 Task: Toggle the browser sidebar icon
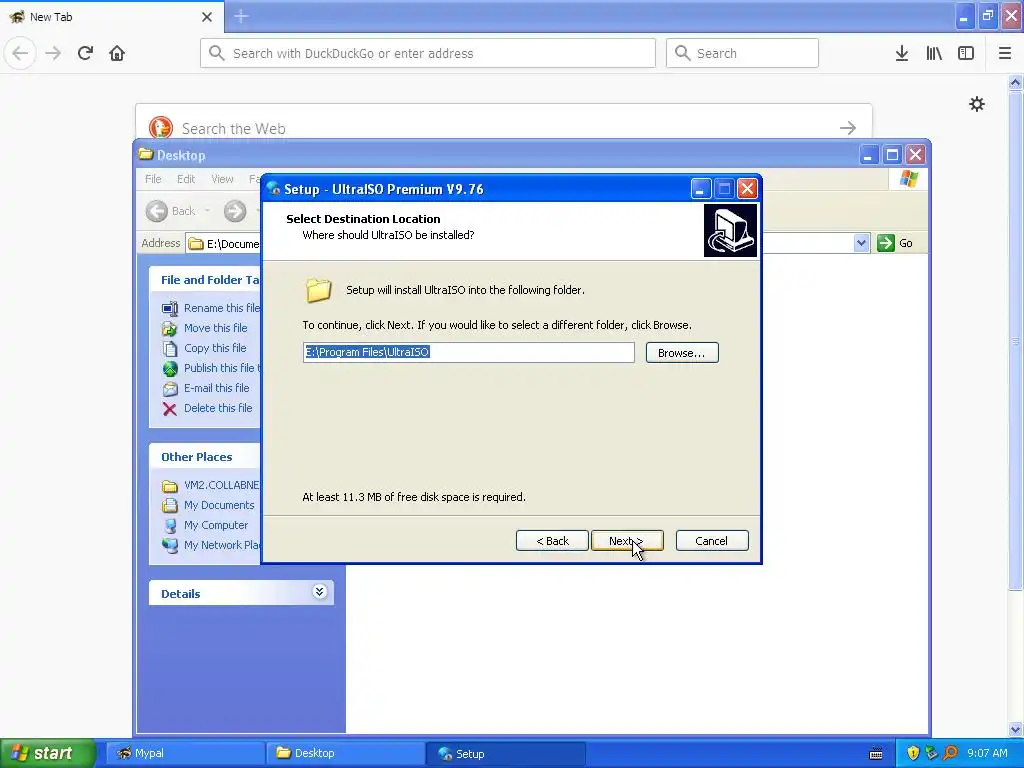point(966,53)
